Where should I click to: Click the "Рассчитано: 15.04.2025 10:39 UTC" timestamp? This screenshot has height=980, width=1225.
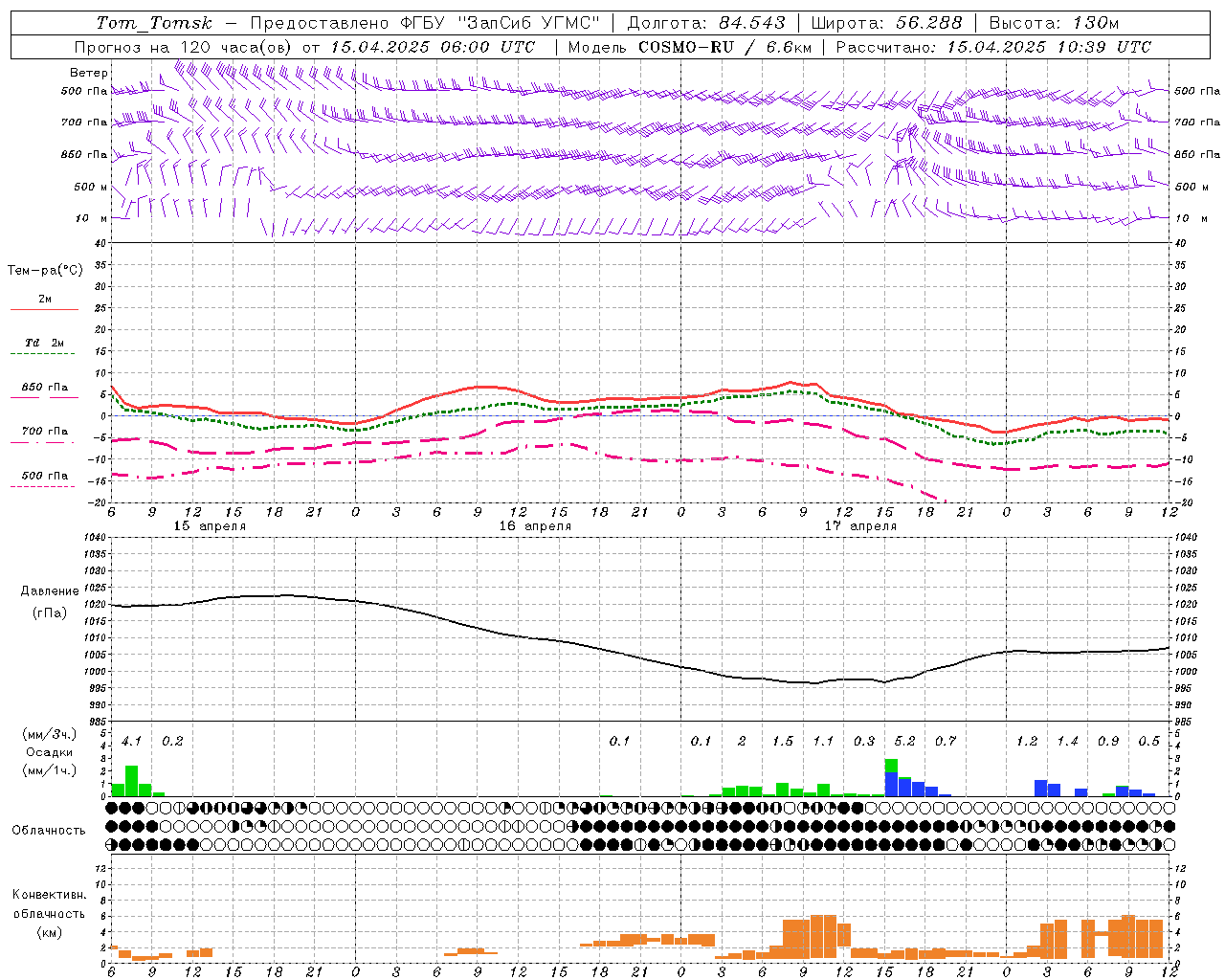coord(993,47)
